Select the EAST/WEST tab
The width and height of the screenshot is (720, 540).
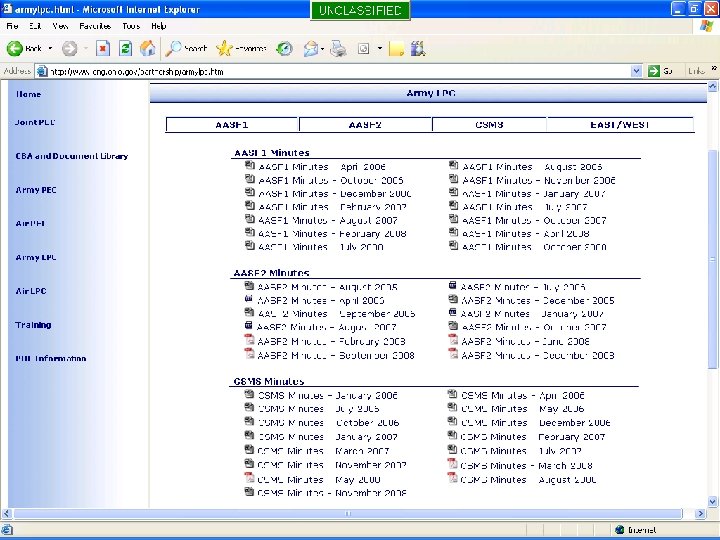[x=620, y=125]
